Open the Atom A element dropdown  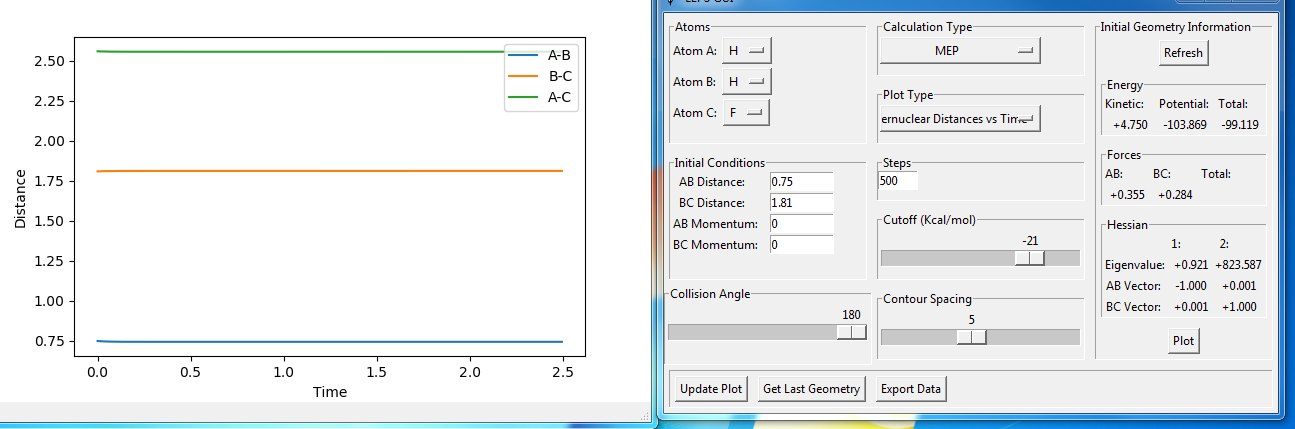(747, 50)
